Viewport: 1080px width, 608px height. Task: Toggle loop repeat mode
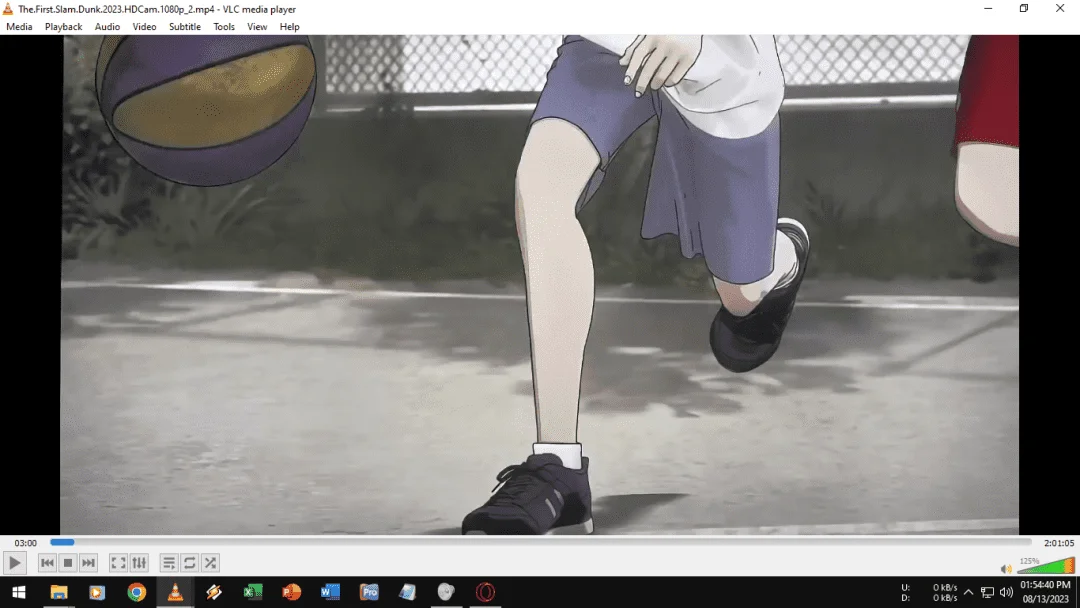[189, 563]
